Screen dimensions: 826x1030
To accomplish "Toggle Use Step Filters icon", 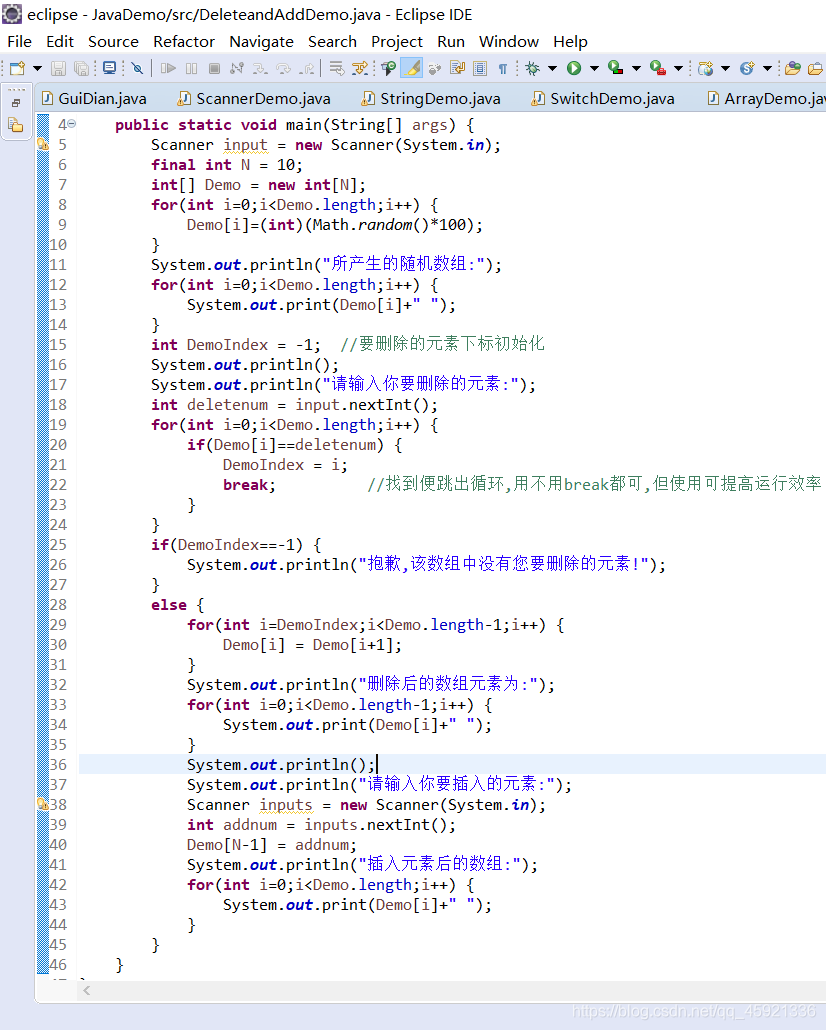I will [360, 68].
